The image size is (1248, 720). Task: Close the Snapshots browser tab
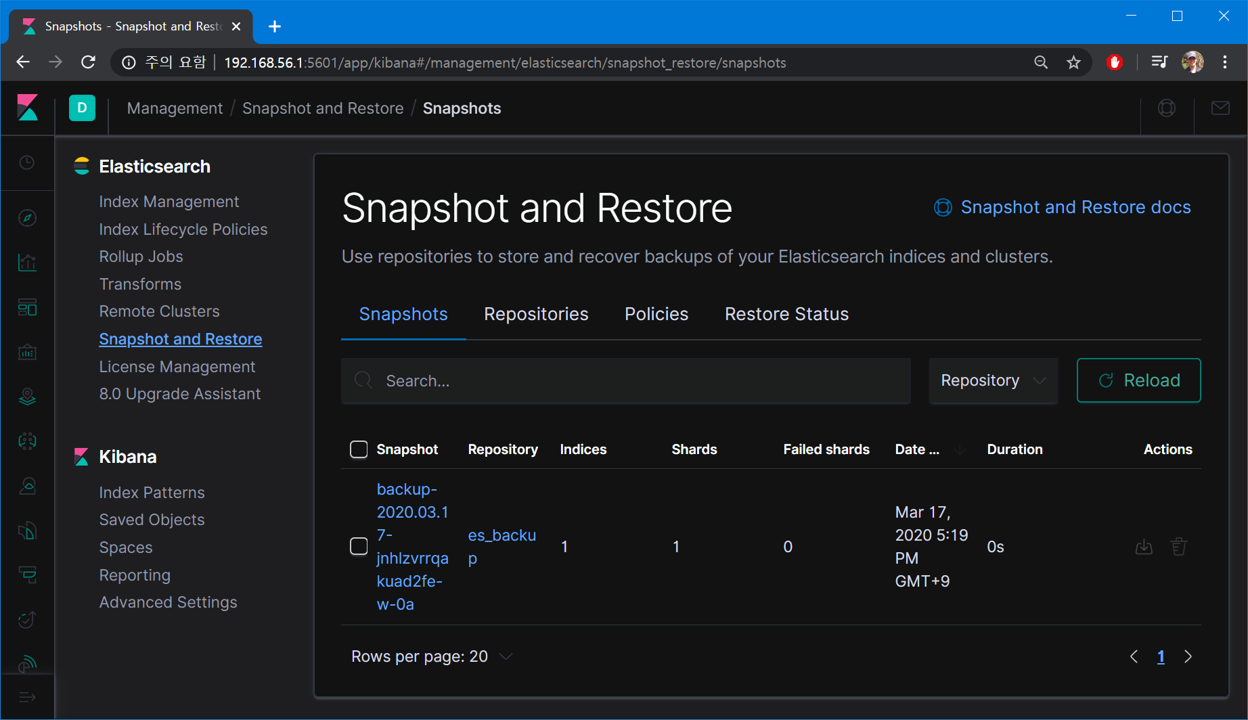tap(236, 26)
